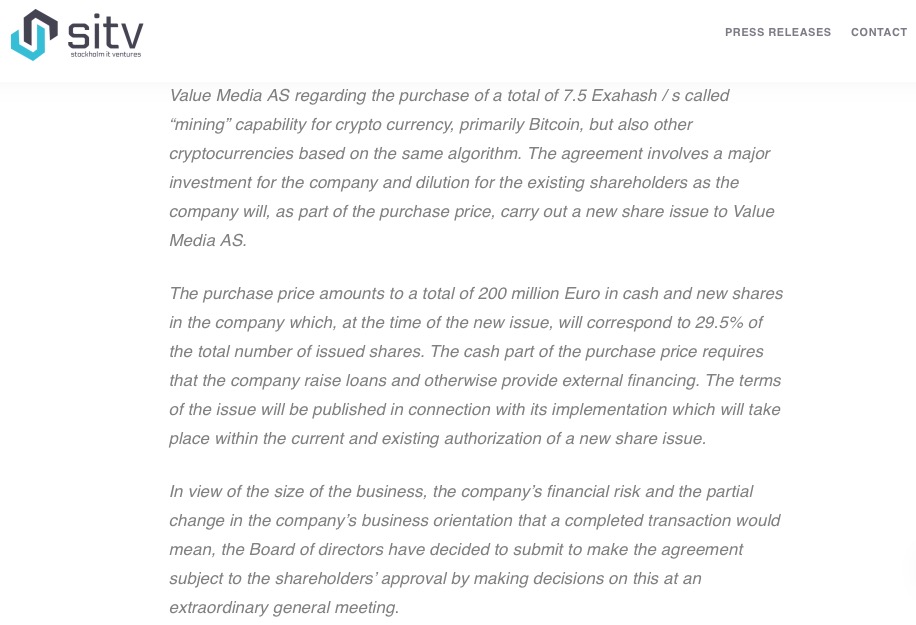The width and height of the screenshot is (916, 625).
Task: Click the SITV hexagon logo icon
Action: [34, 35]
